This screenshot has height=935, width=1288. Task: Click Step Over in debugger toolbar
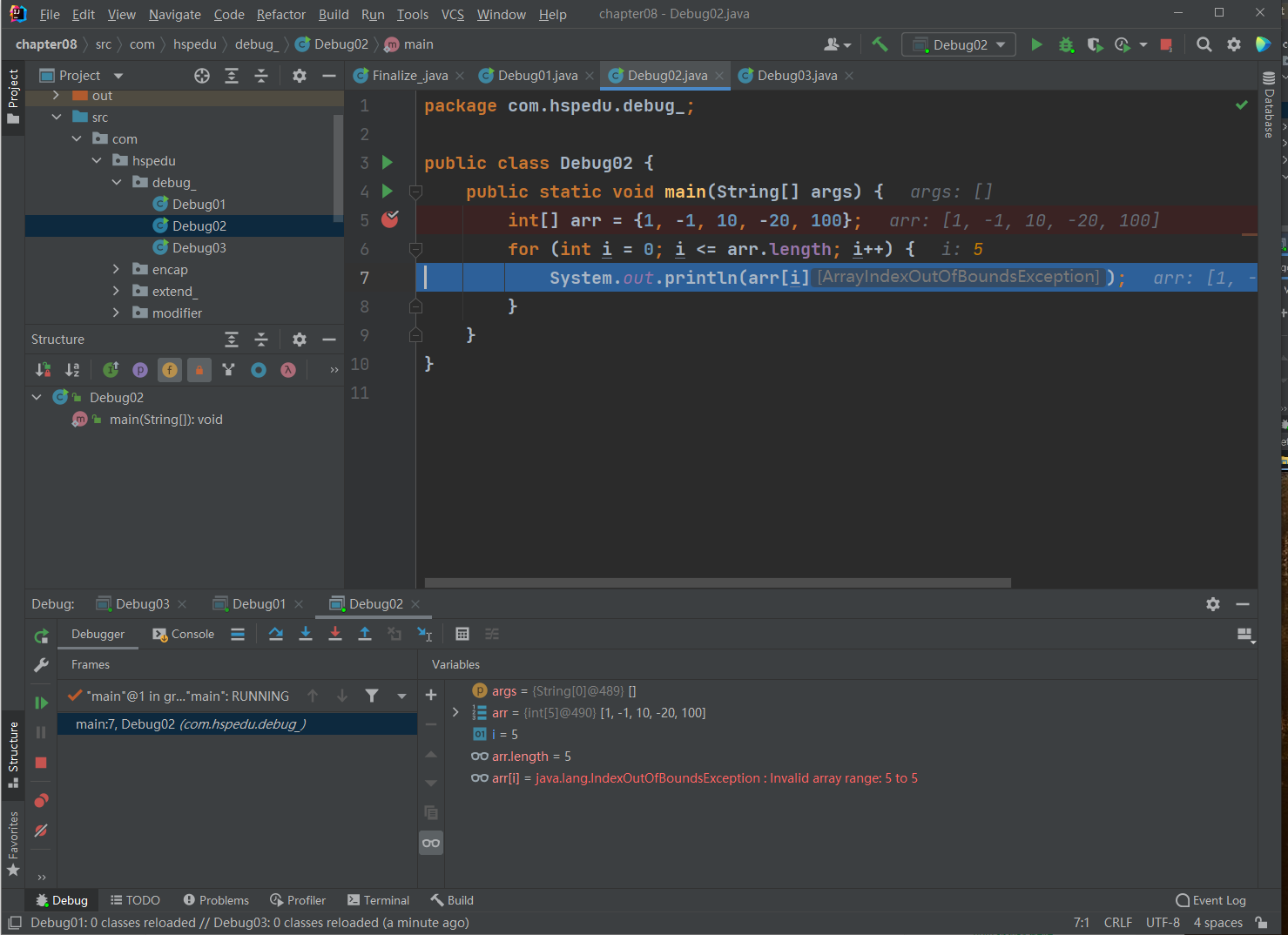(276, 634)
